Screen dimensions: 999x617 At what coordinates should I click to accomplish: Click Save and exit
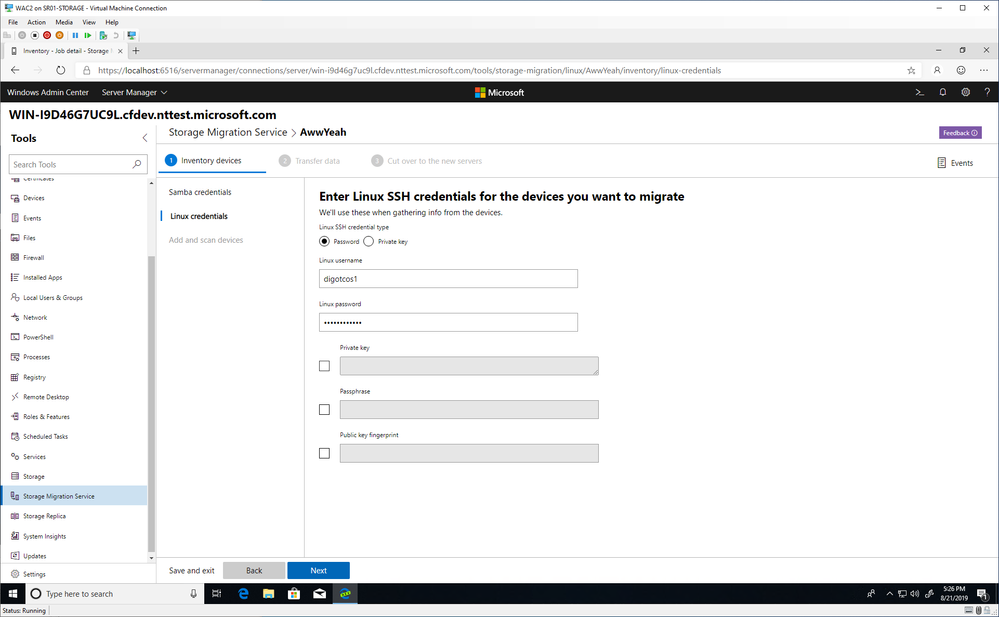tap(191, 570)
